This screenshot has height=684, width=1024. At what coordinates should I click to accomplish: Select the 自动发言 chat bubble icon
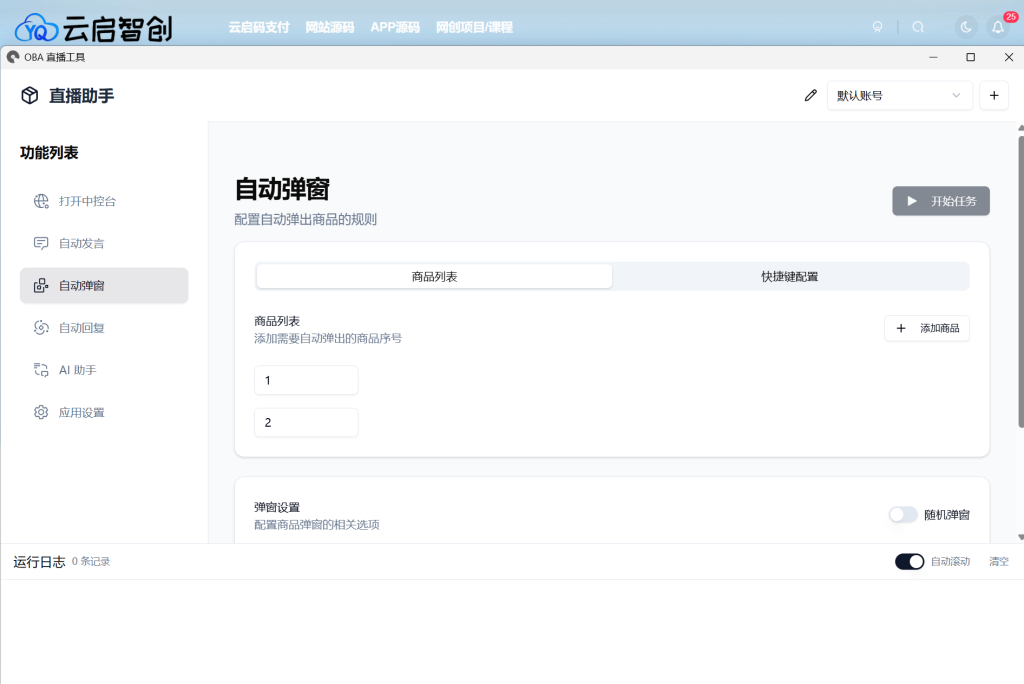pos(41,243)
